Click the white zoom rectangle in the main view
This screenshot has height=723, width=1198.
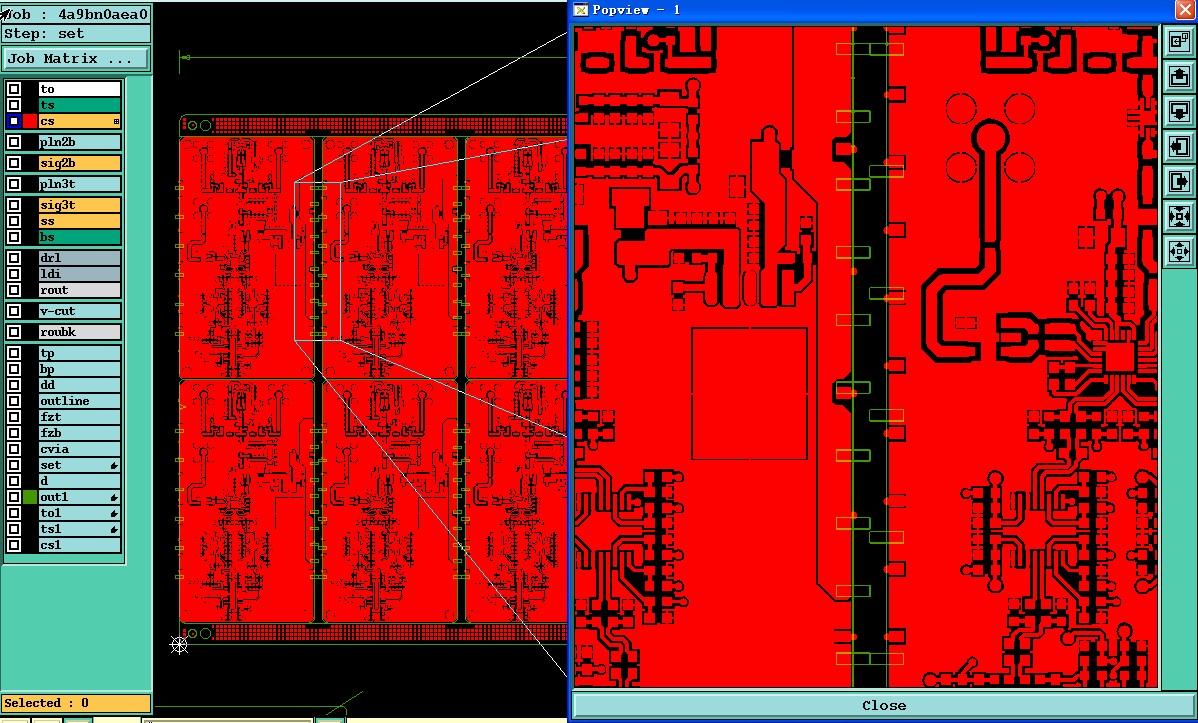tap(317, 261)
